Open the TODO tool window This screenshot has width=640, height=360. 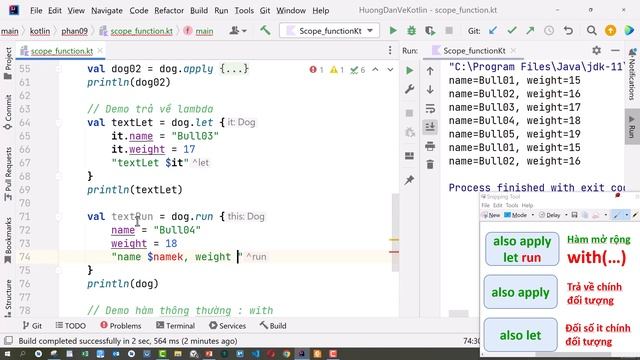[x=71, y=326]
